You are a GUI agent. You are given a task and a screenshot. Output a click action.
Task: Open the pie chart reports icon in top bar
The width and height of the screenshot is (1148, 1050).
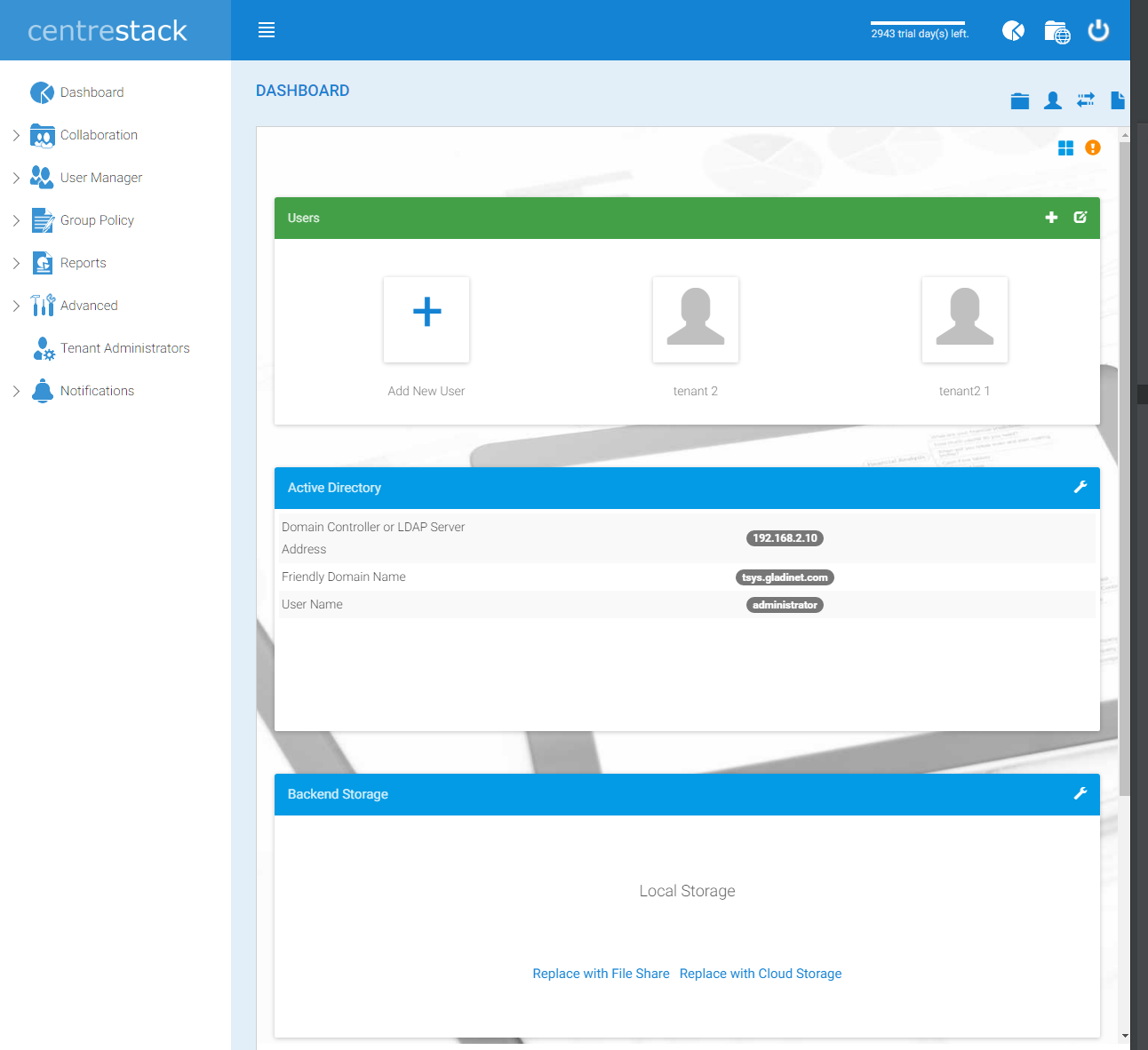coord(1013,30)
